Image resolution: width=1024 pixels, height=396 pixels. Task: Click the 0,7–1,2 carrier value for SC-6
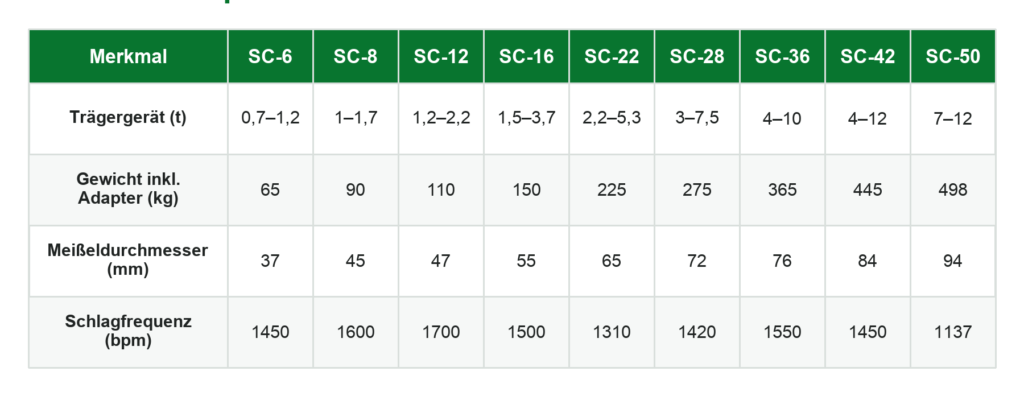[x=270, y=119]
